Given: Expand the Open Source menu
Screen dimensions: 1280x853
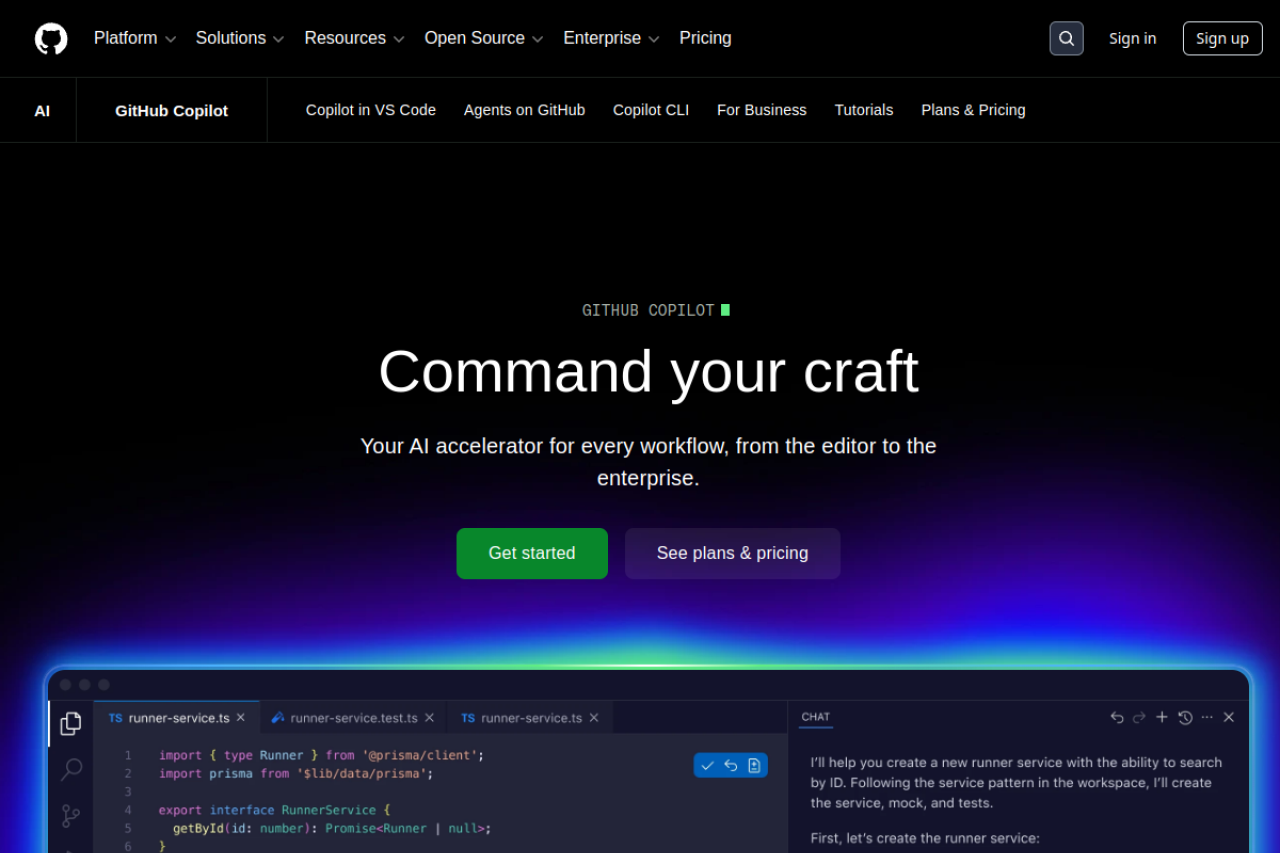Looking at the screenshot, I should click(x=484, y=38).
